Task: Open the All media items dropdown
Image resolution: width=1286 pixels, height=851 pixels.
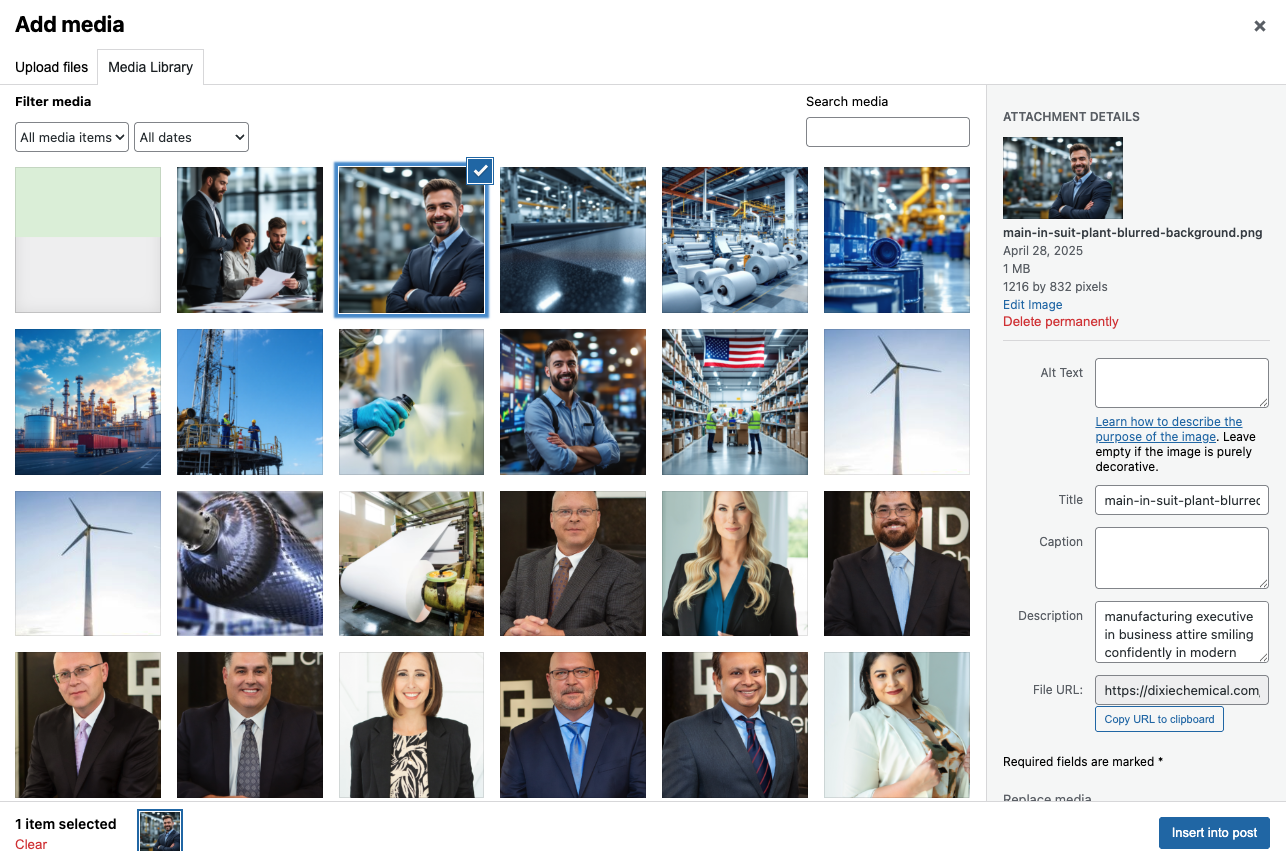Action: (x=72, y=137)
